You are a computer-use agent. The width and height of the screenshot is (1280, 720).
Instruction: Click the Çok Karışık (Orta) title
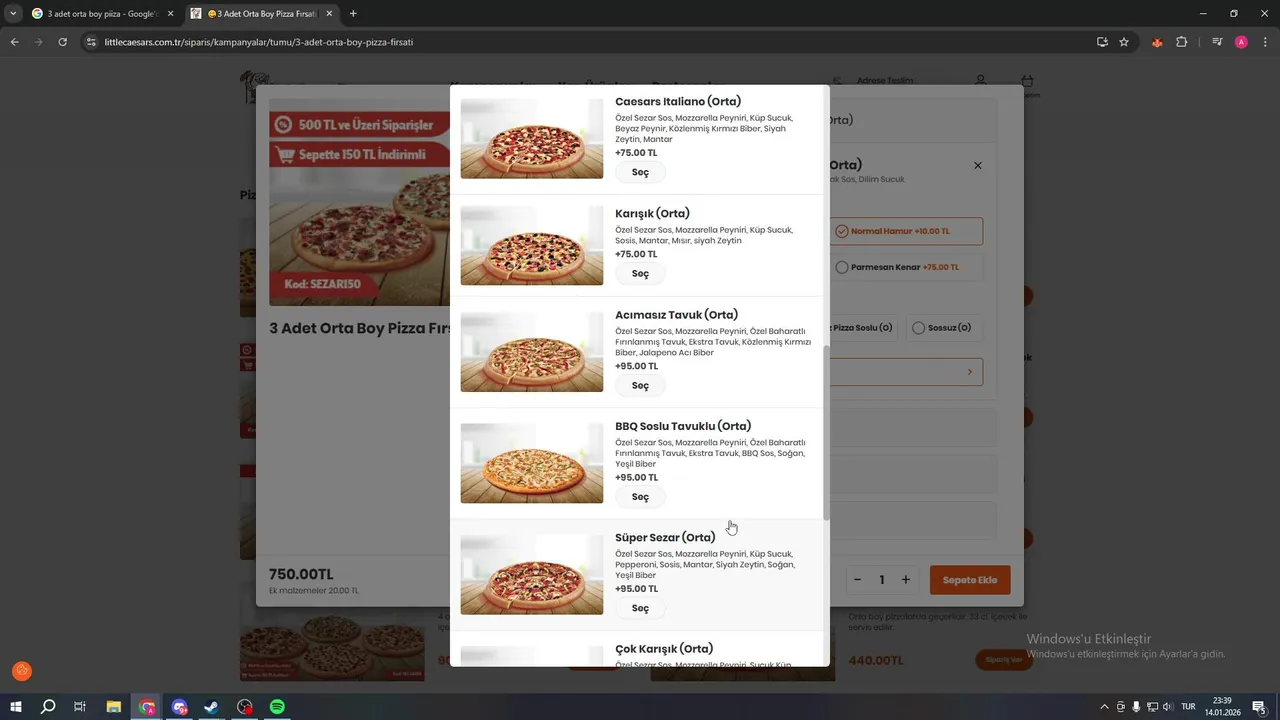[x=664, y=649]
